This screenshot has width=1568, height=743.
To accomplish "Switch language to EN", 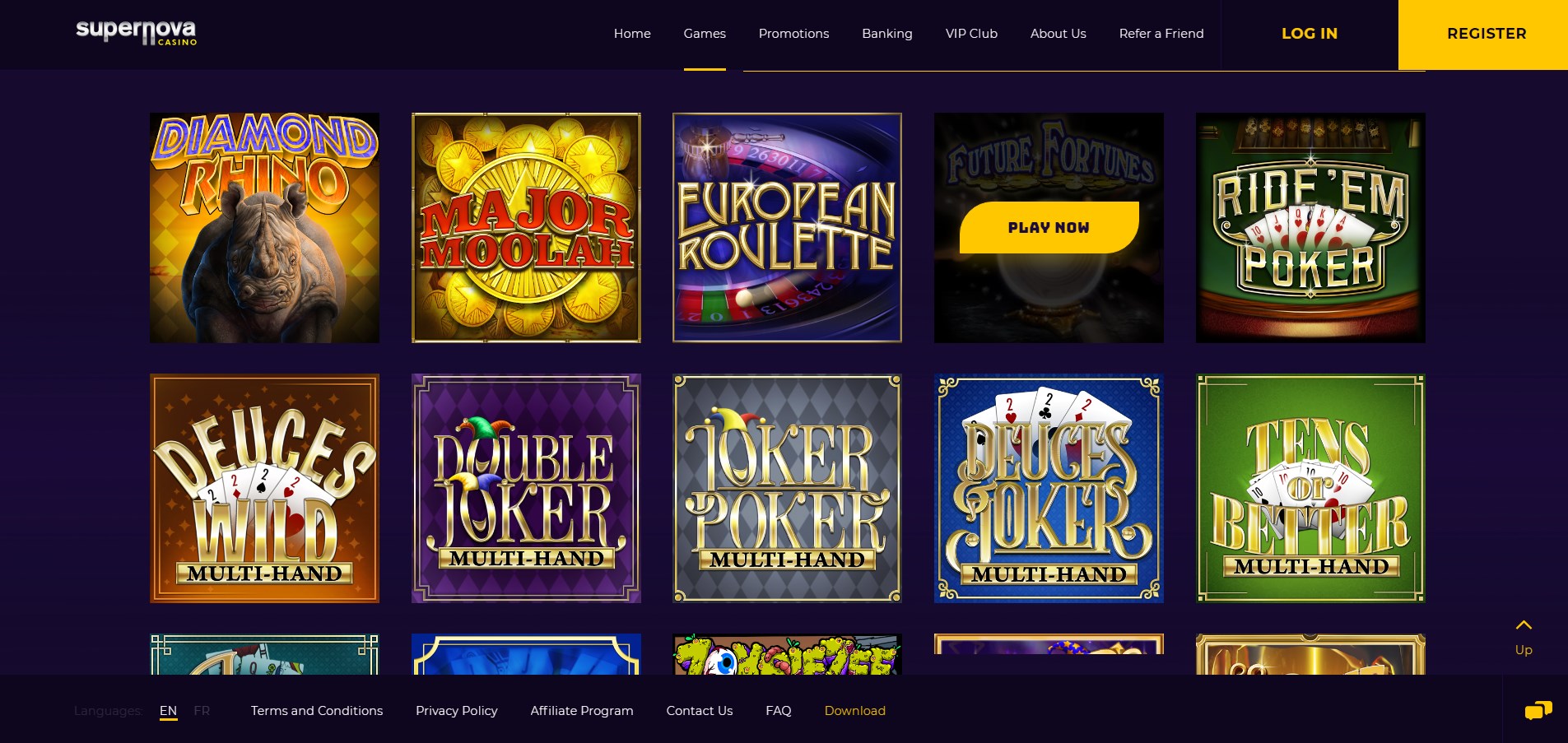I will pyautogui.click(x=168, y=711).
